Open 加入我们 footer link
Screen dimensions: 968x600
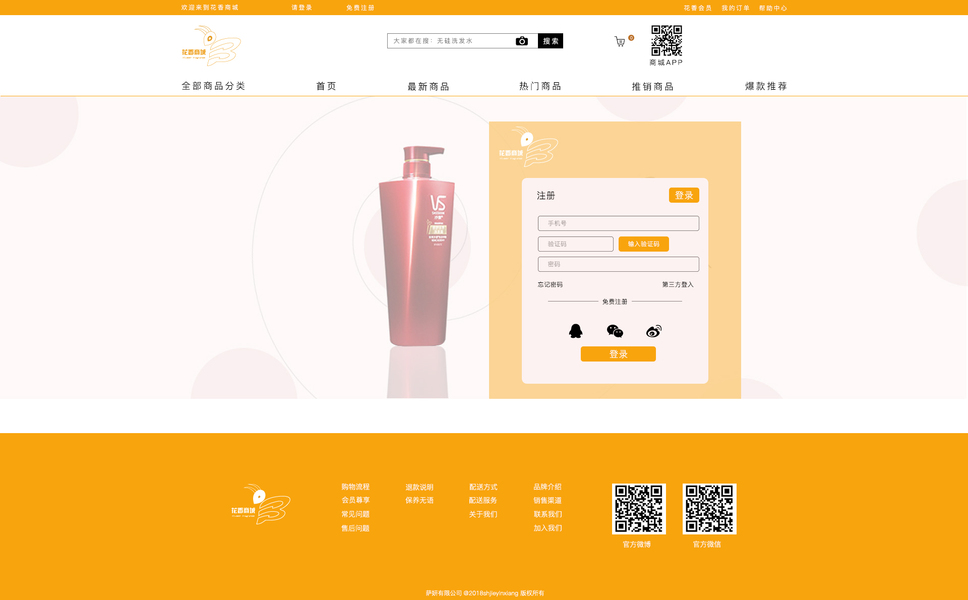pyautogui.click(x=548, y=528)
